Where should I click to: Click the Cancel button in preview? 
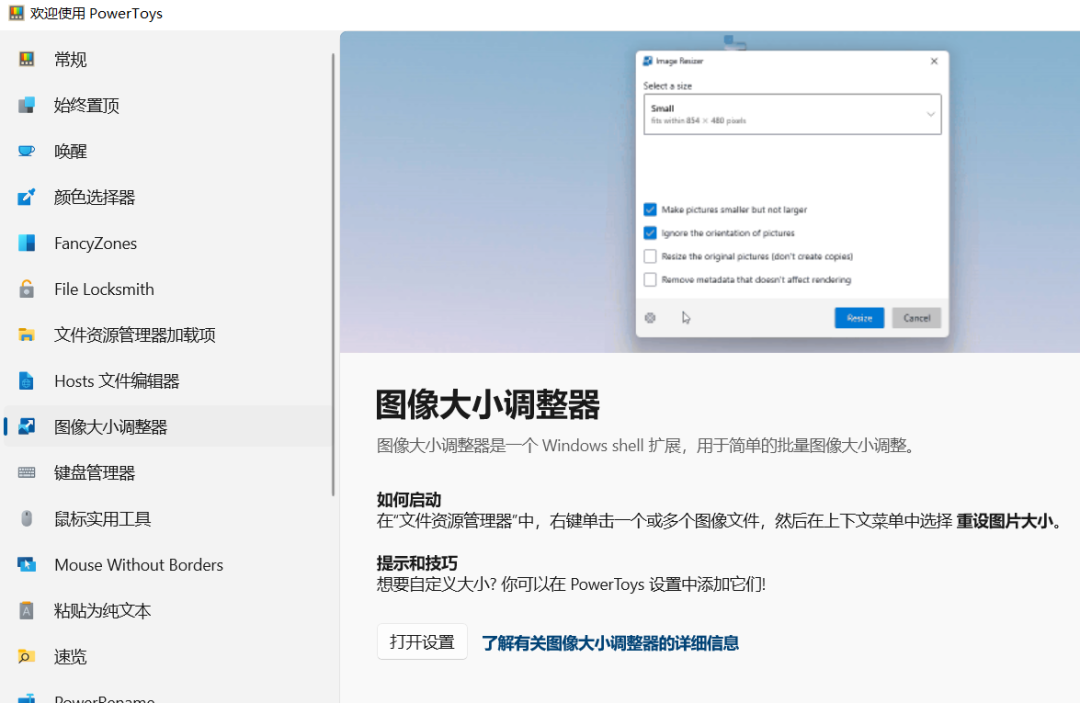point(916,317)
